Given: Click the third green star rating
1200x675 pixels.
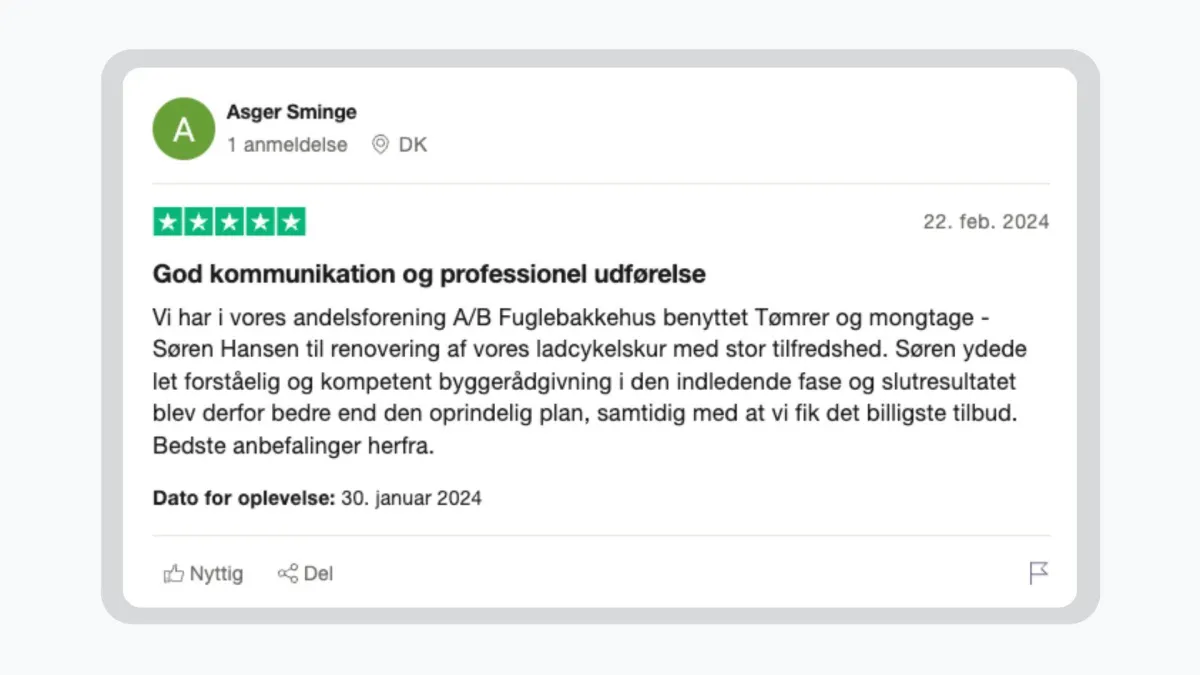Looking at the screenshot, I should pos(229,222).
